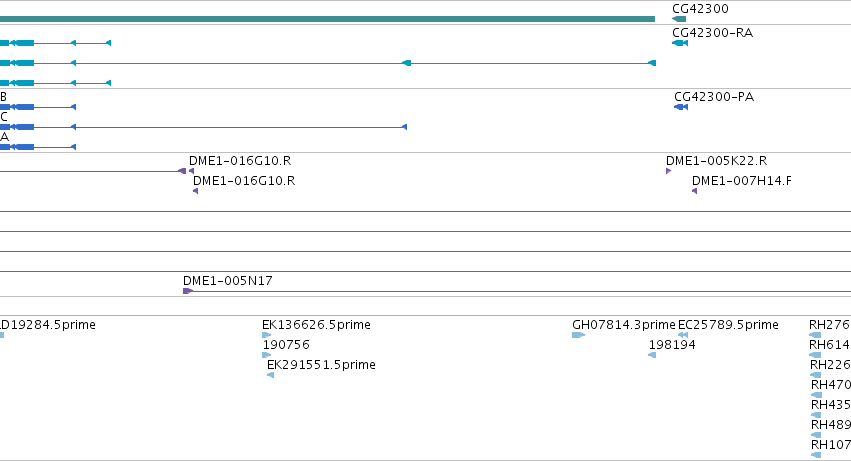Click the C transcript's end arrow
The height and width of the screenshot is (461, 851).
point(404,127)
